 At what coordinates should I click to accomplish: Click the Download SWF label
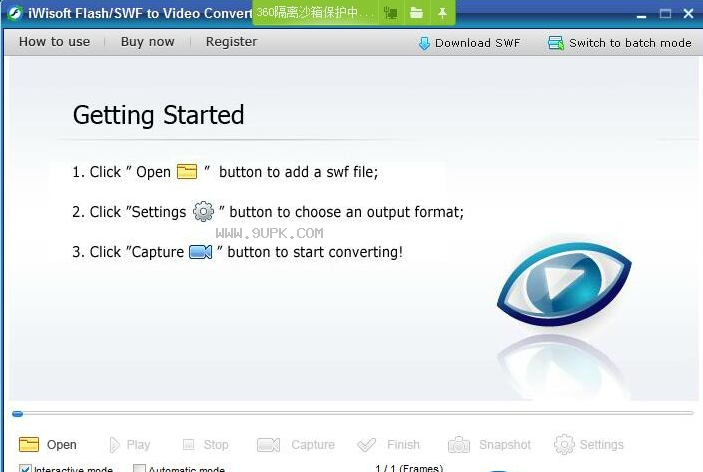[x=477, y=43]
